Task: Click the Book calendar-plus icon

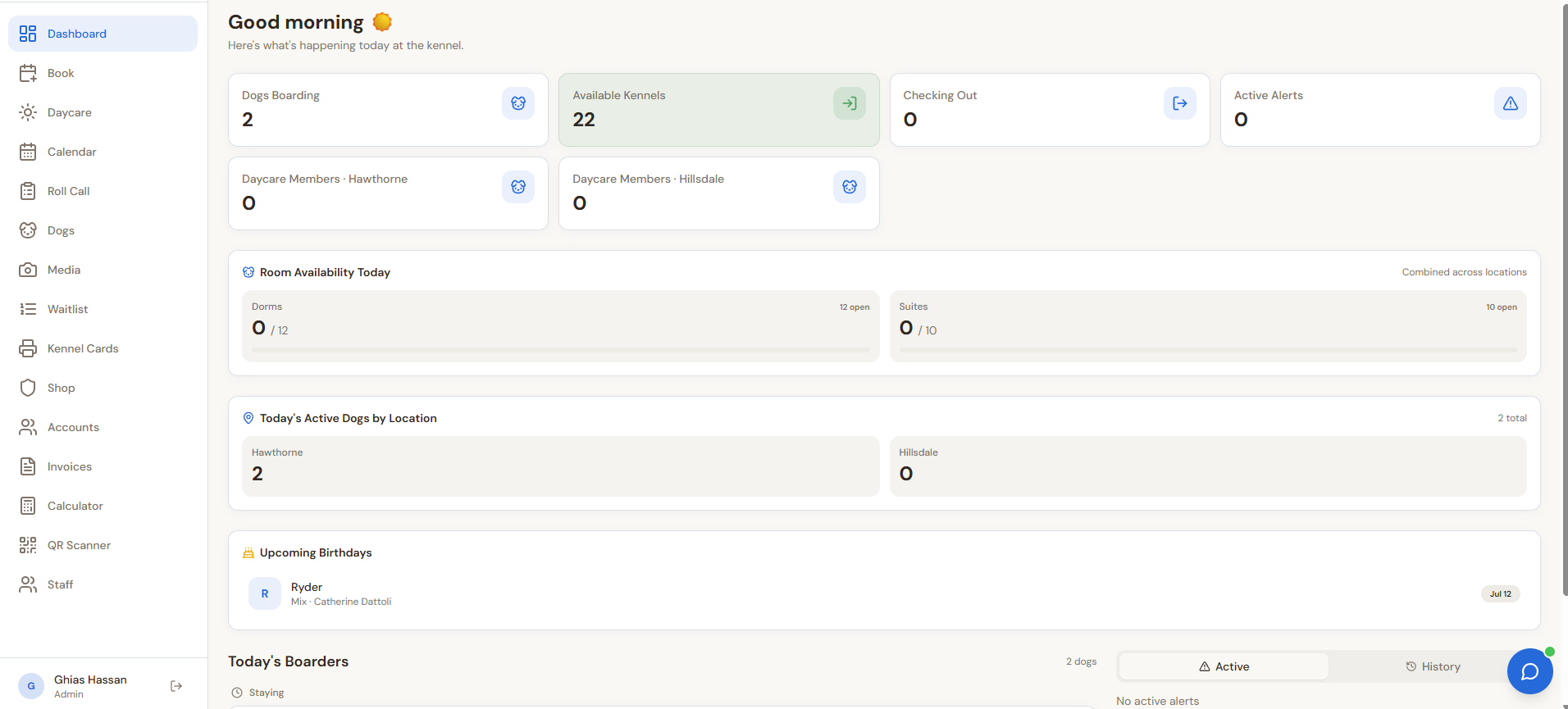Action: [28, 73]
